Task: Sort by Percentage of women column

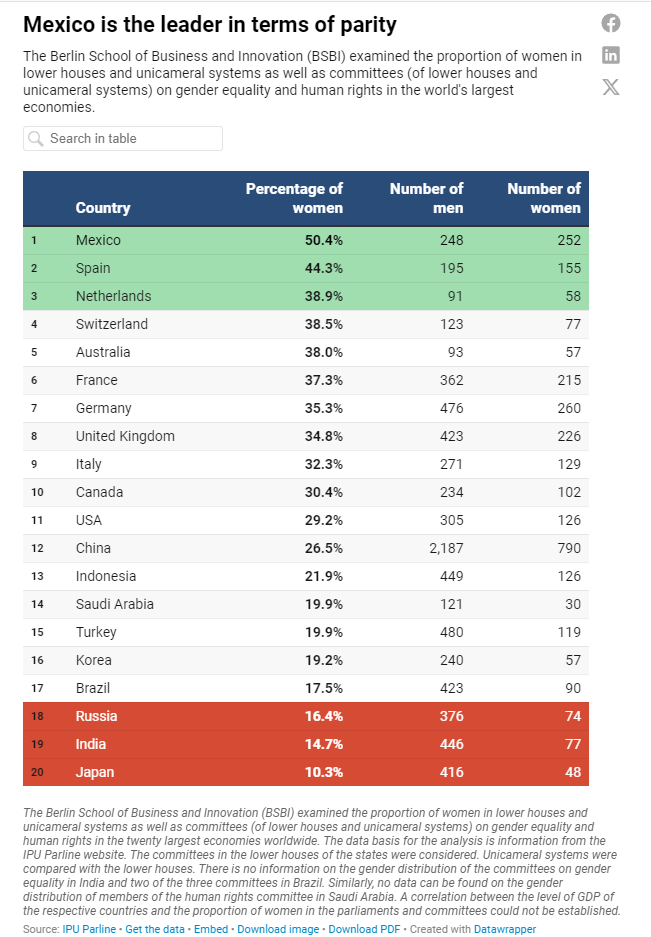Action: (294, 198)
